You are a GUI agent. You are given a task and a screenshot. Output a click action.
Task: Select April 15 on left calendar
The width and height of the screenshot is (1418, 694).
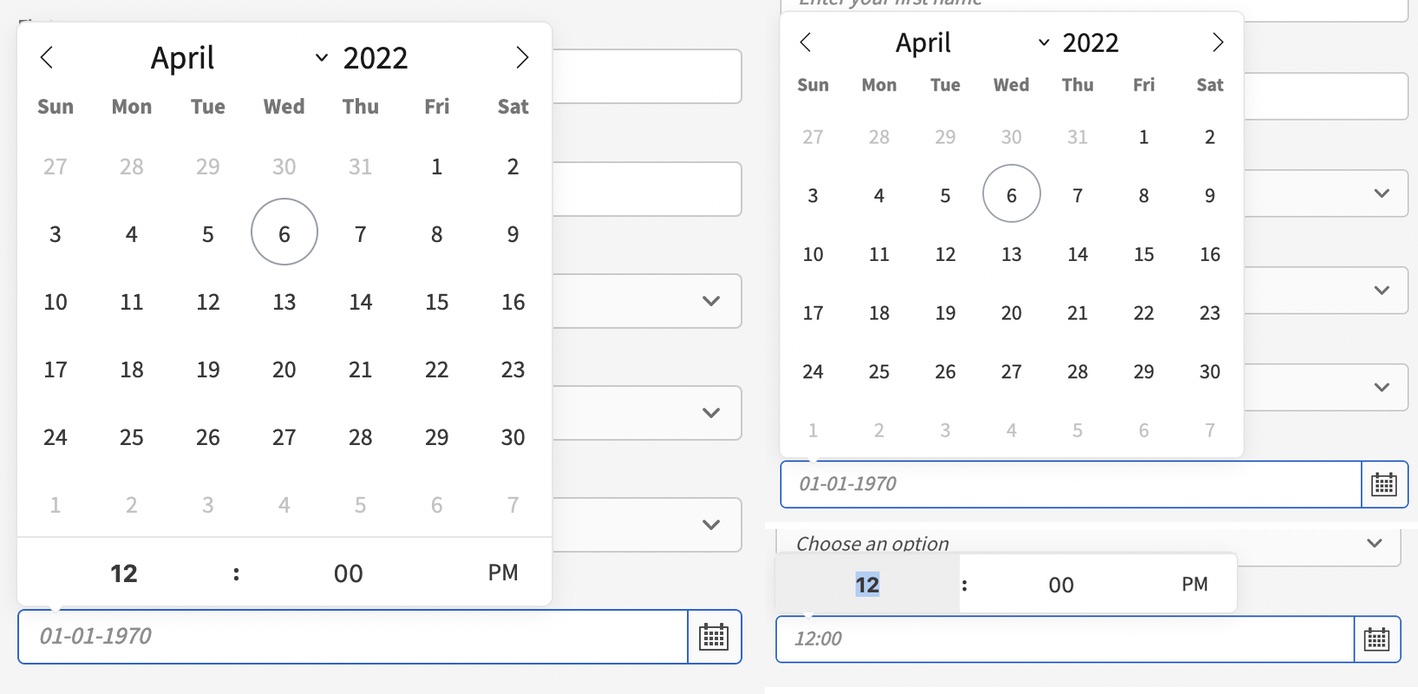coord(436,301)
